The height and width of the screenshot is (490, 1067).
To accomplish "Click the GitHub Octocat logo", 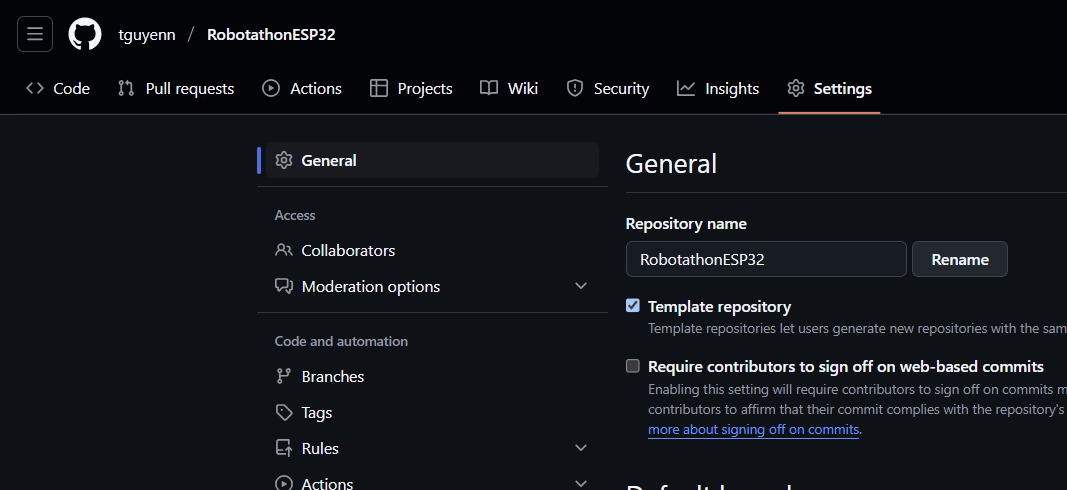I will click(x=85, y=34).
